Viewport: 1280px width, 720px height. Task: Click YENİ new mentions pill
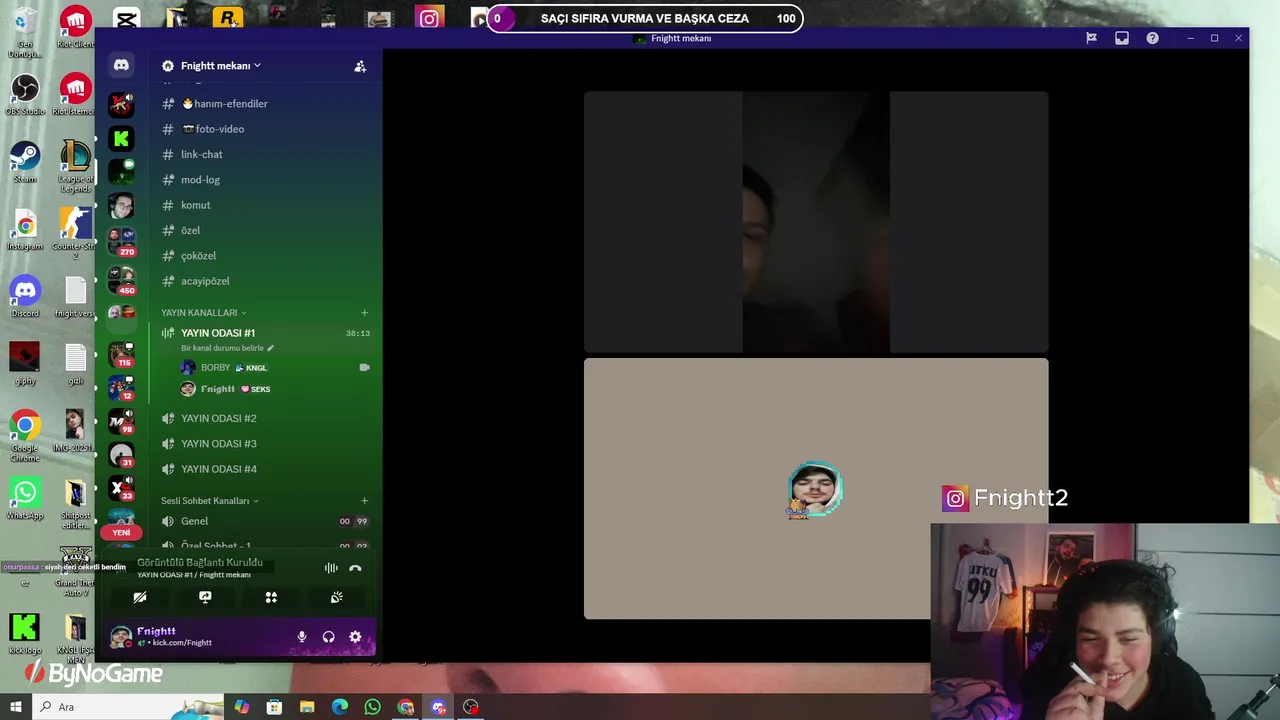click(121, 533)
